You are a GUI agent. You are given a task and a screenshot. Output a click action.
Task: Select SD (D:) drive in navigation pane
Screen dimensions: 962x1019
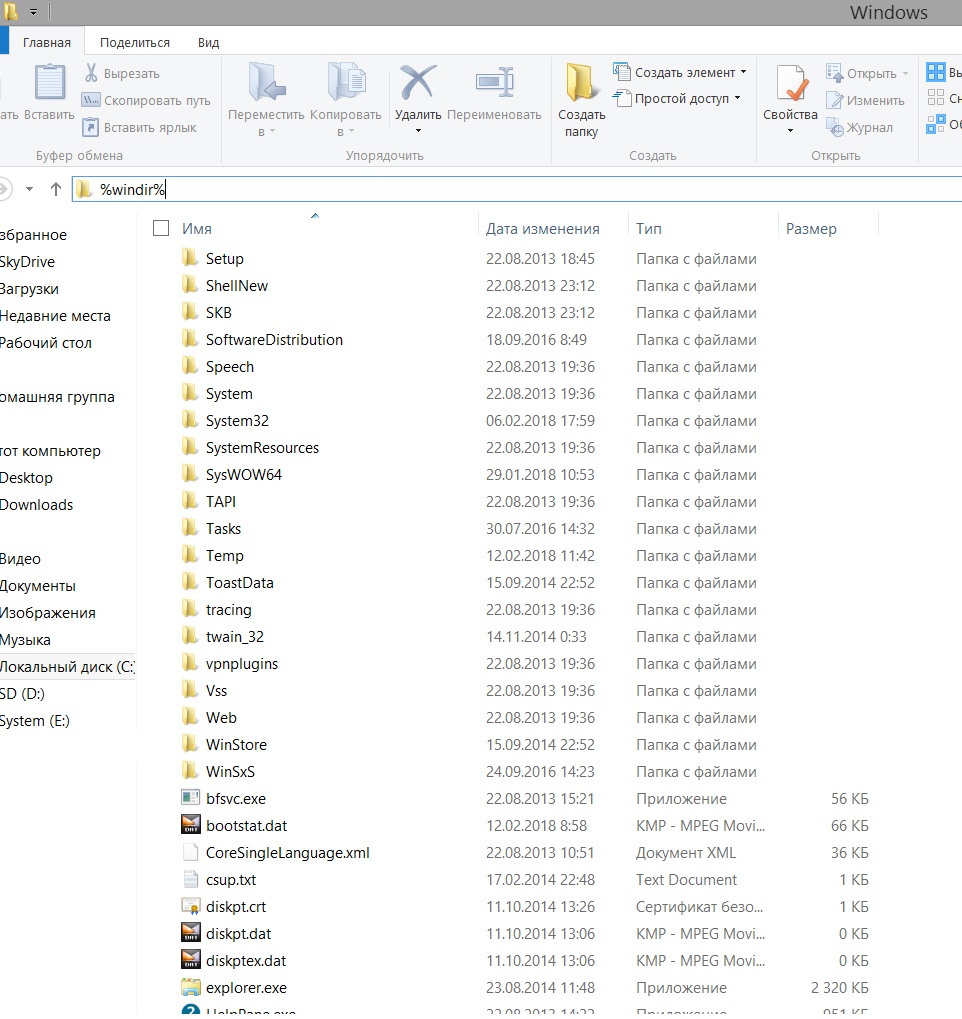click(x=22, y=693)
